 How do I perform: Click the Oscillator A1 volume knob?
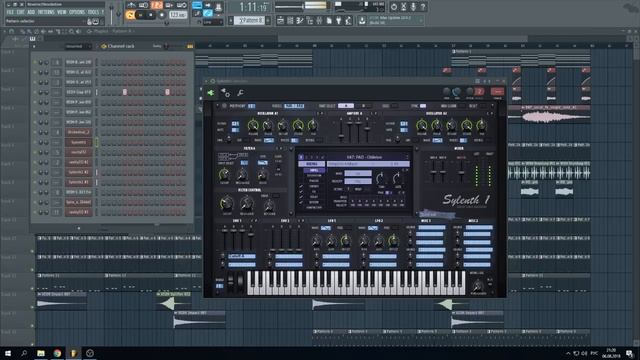click(253, 126)
